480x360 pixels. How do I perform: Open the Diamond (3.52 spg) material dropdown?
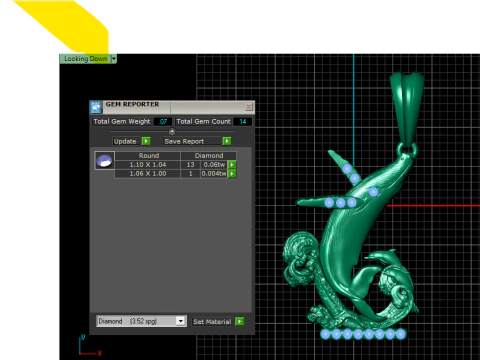(x=141, y=321)
